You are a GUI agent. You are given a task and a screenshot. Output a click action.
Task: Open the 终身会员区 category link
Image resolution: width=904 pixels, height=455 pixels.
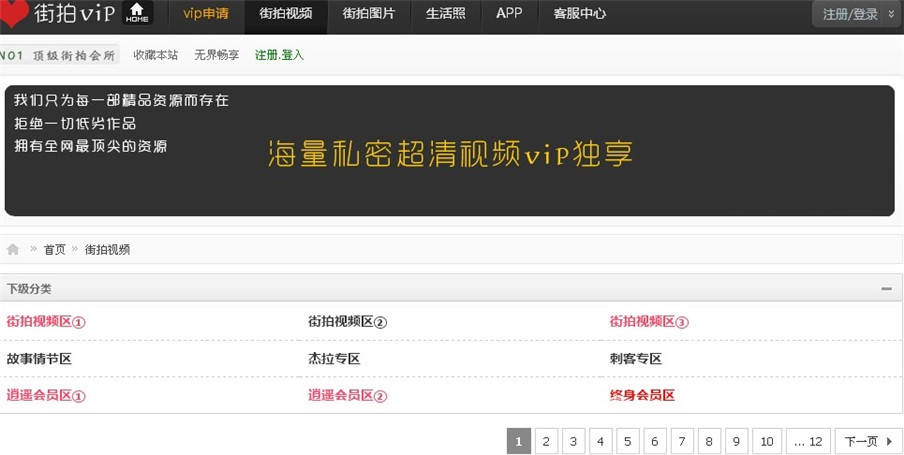[642, 395]
